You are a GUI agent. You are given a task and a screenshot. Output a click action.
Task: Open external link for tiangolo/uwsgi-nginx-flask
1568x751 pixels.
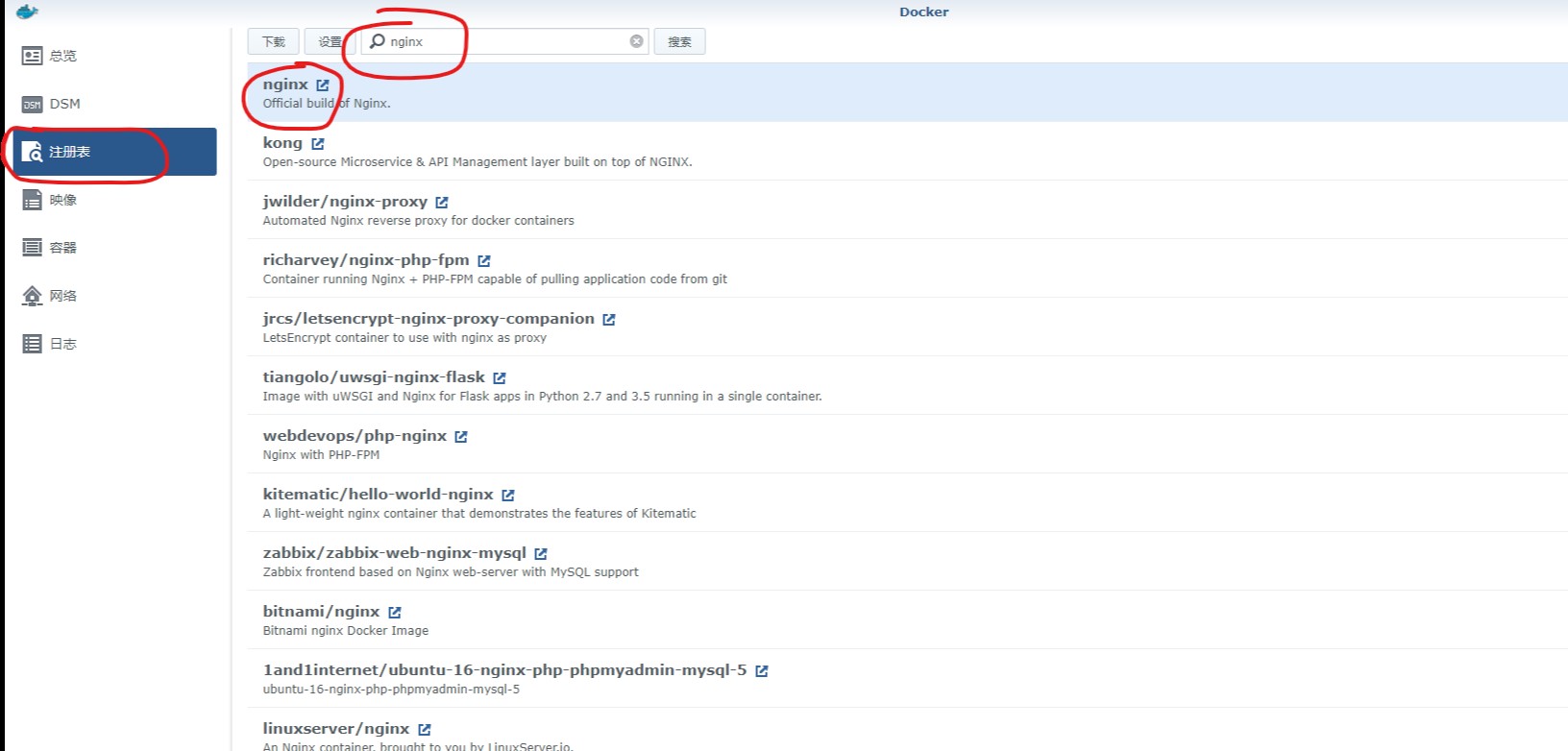point(500,378)
